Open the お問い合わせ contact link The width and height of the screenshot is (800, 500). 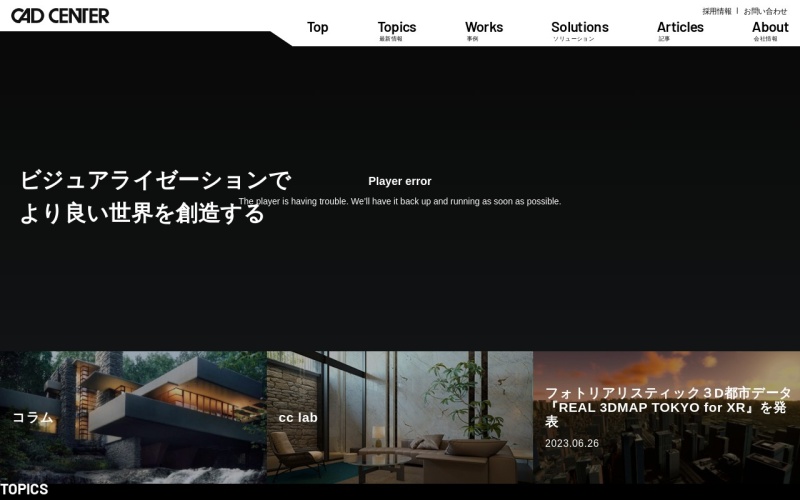click(x=765, y=11)
